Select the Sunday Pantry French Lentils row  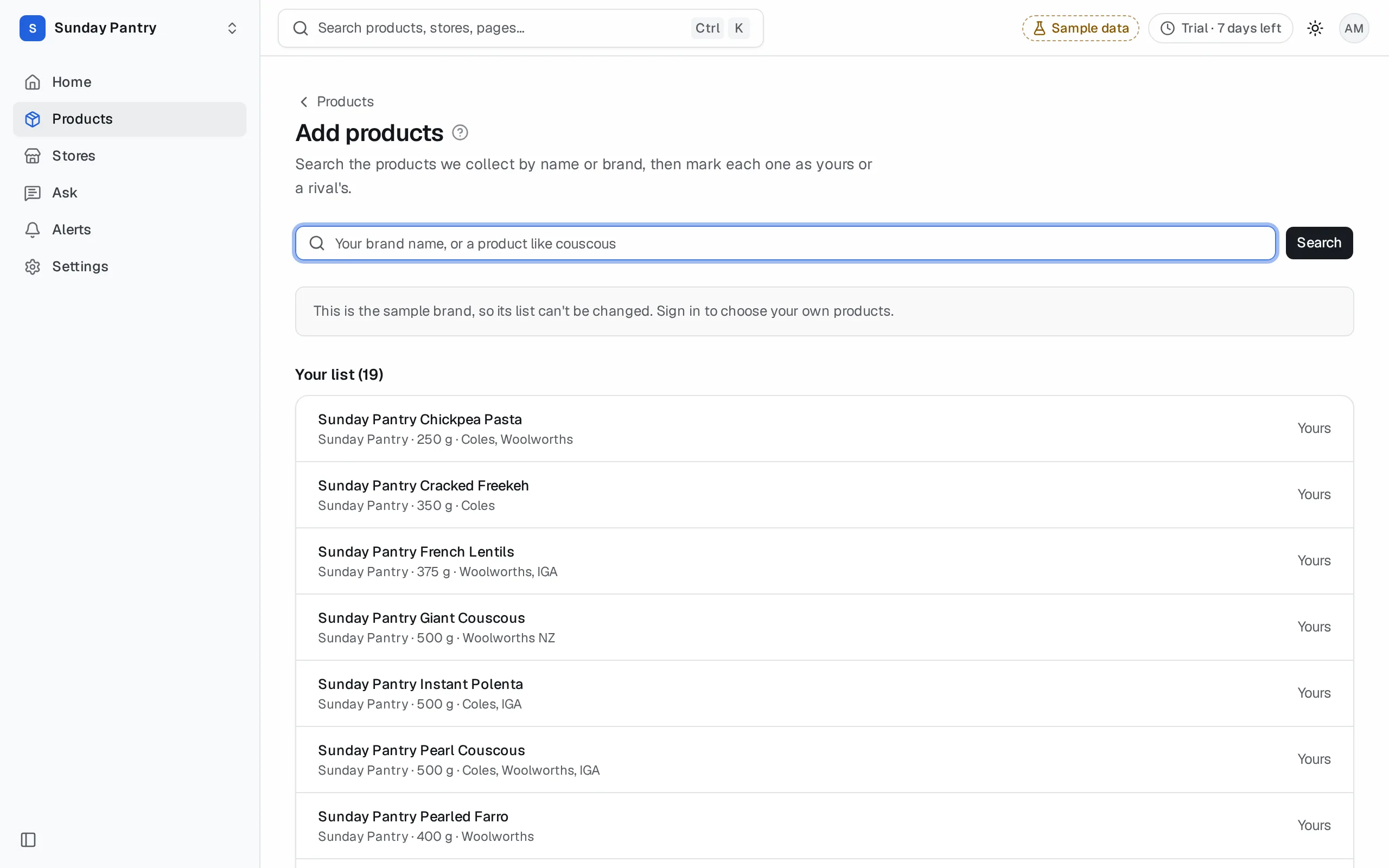pyautogui.click(x=824, y=561)
